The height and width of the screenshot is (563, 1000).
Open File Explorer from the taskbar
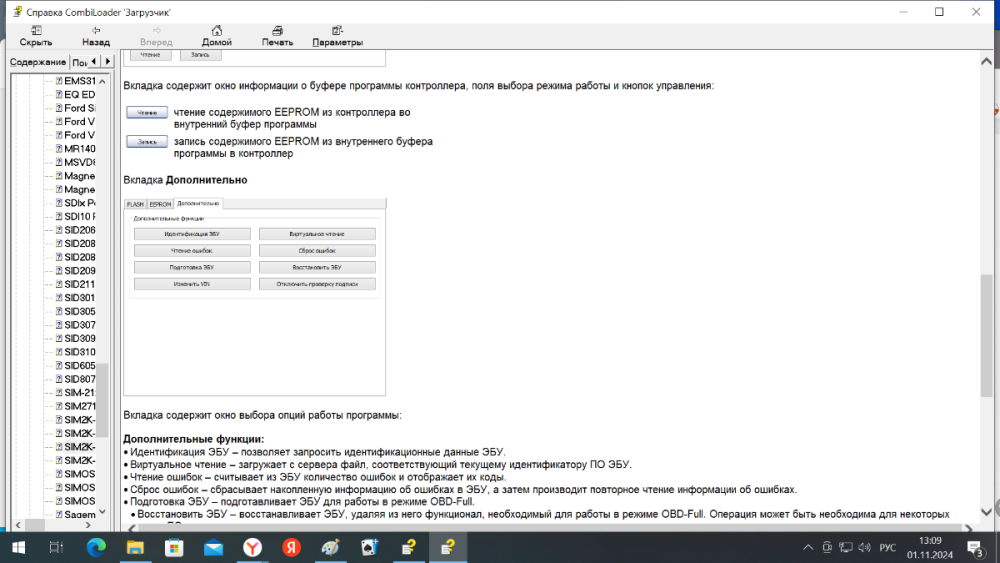coord(135,548)
